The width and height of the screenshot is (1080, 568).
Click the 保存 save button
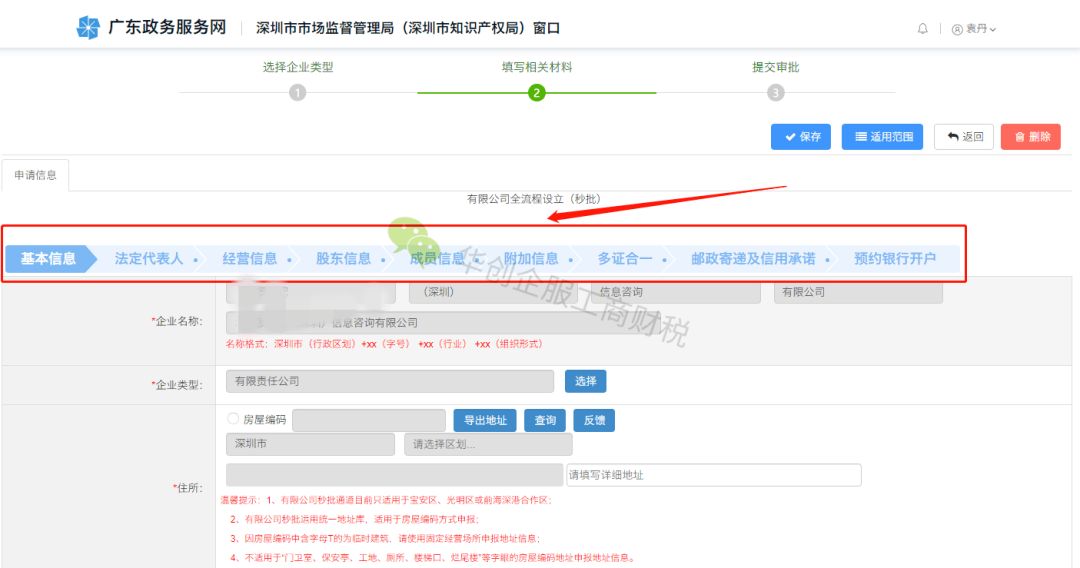click(x=801, y=136)
